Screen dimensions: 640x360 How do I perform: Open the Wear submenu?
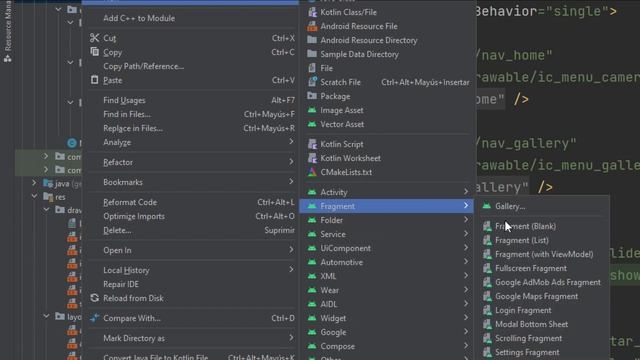(x=387, y=290)
